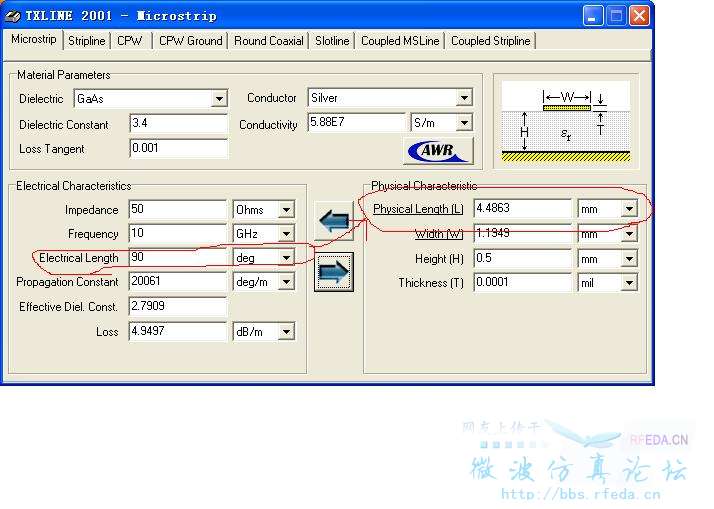This screenshot has height=509, width=714.
Task: Open the Physical Length mm dropdown
Action: (x=629, y=209)
